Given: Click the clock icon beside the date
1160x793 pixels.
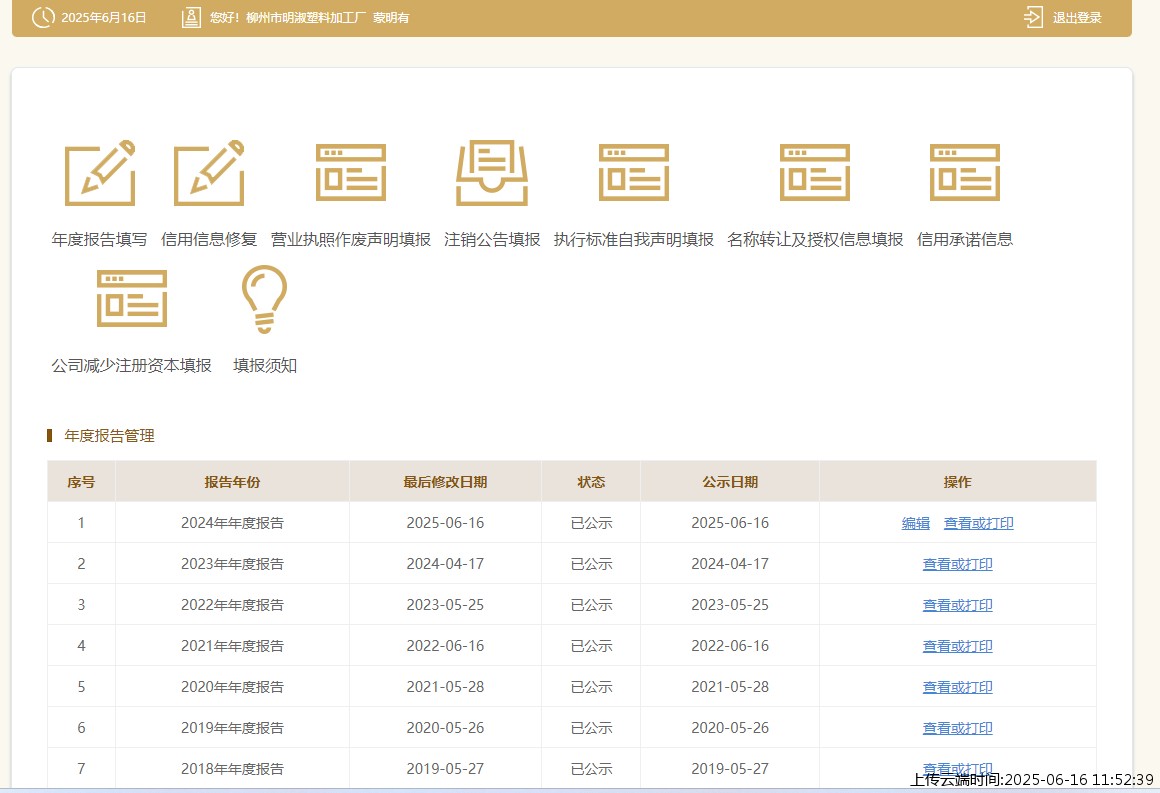Looking at the screenshot, I should coord(43,17).
